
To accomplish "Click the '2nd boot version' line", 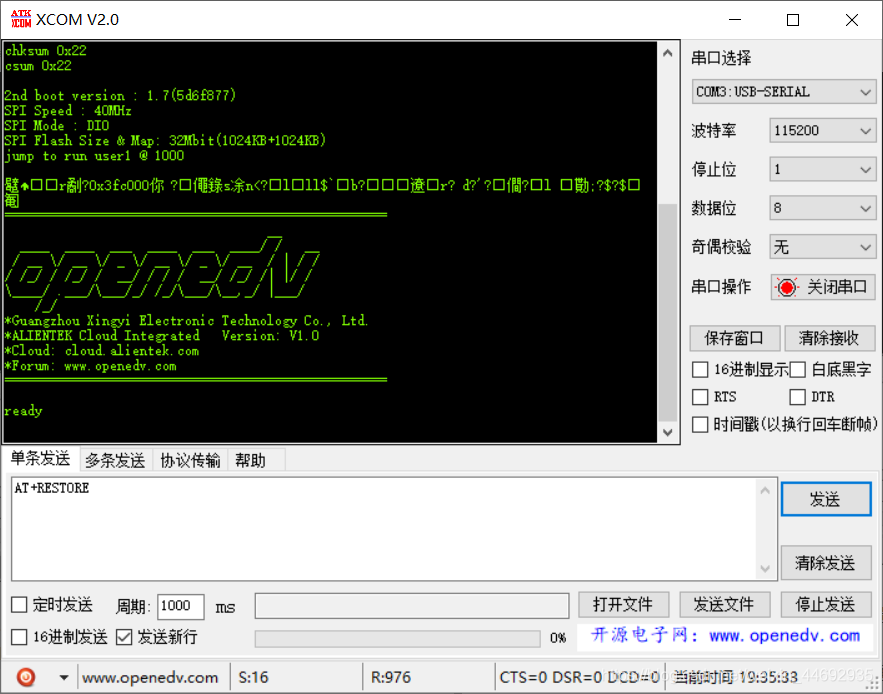I will pos(120,95).
